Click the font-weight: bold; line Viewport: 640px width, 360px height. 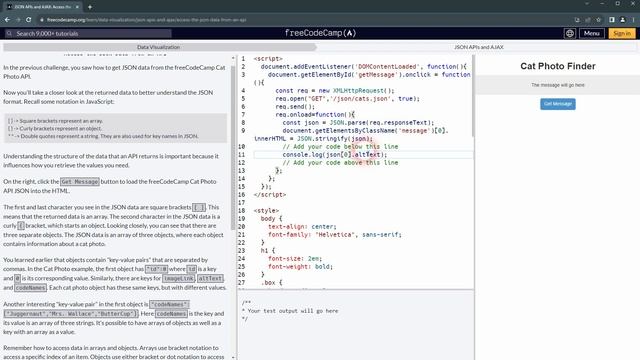tap(300, 267)
